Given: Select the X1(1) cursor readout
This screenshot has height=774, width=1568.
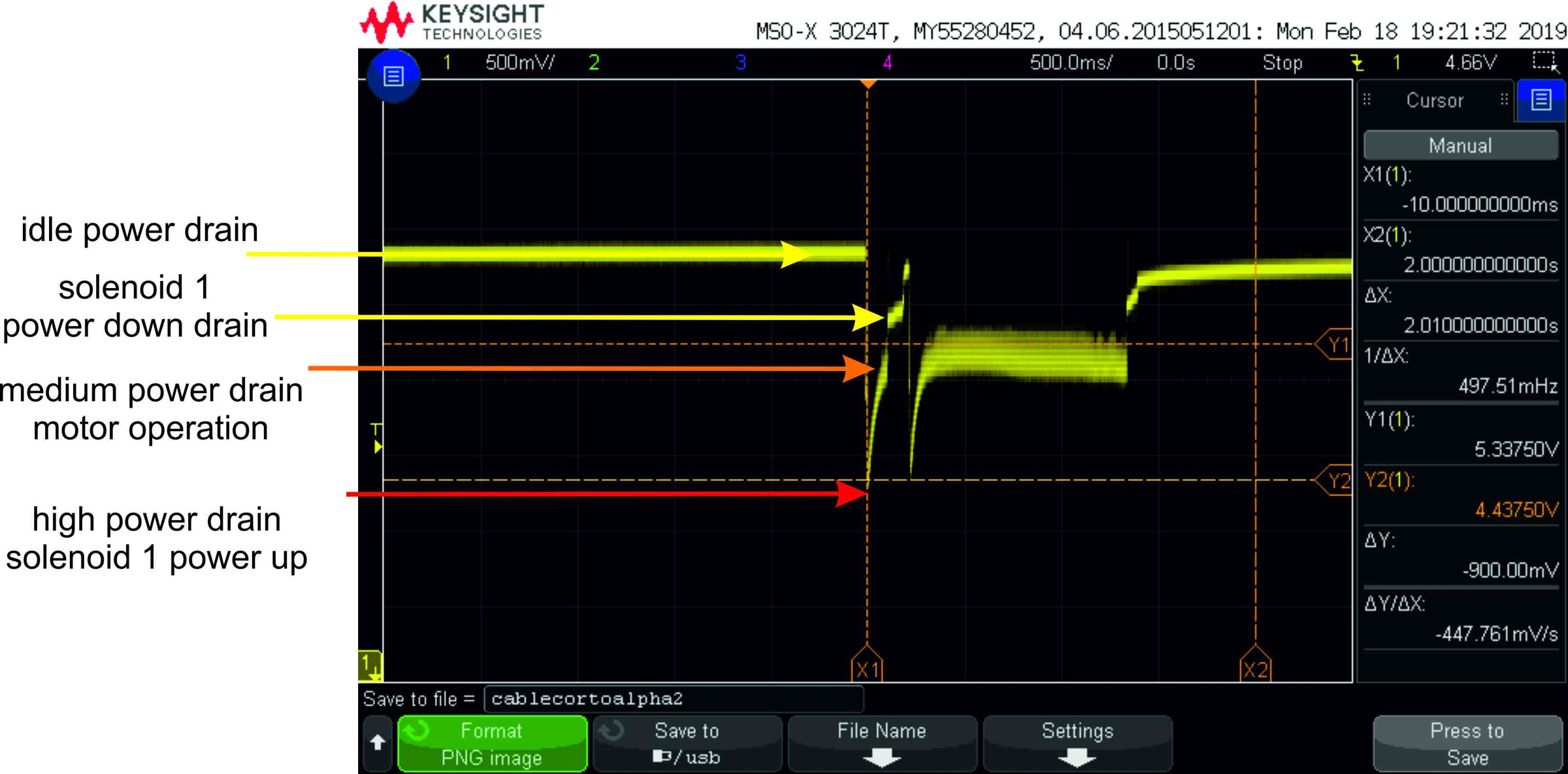Looking at the screenshot, I should pyautogui.click(x=1460, y=190).
